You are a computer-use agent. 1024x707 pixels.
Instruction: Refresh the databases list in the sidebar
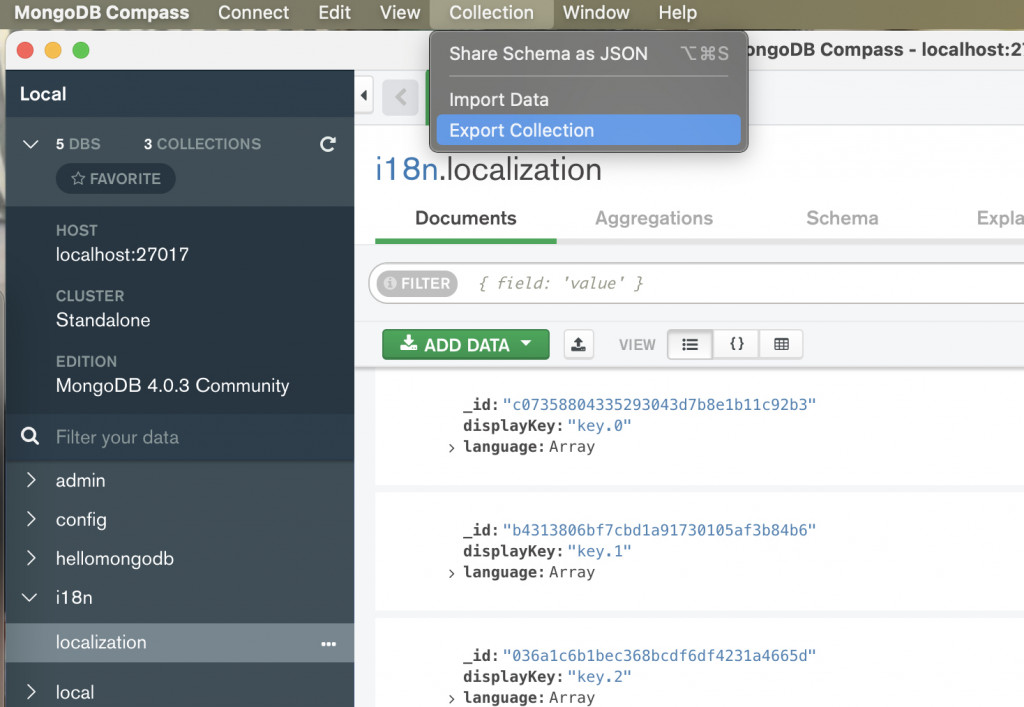(x=328, y=144)
